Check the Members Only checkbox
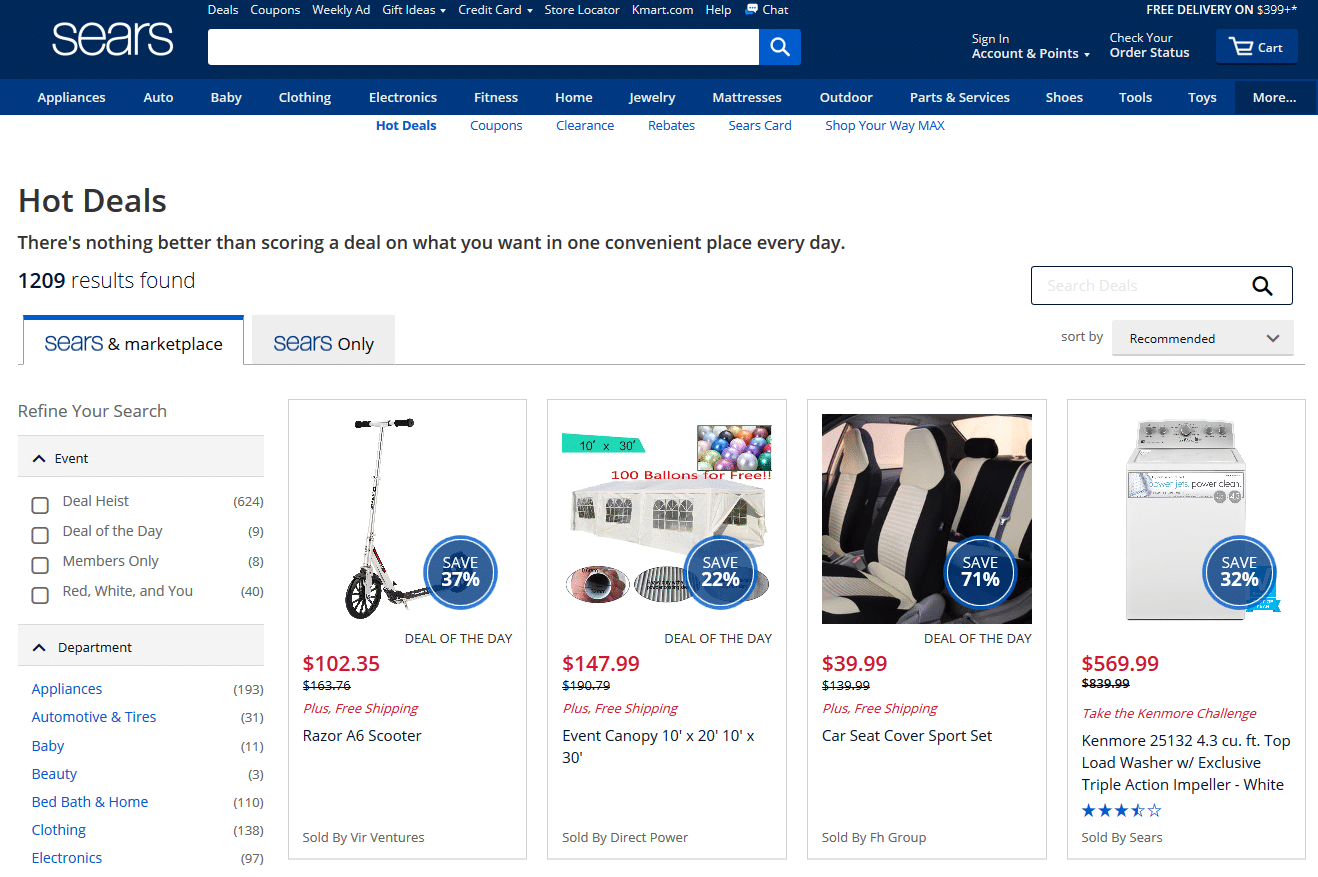 (40, 565)
